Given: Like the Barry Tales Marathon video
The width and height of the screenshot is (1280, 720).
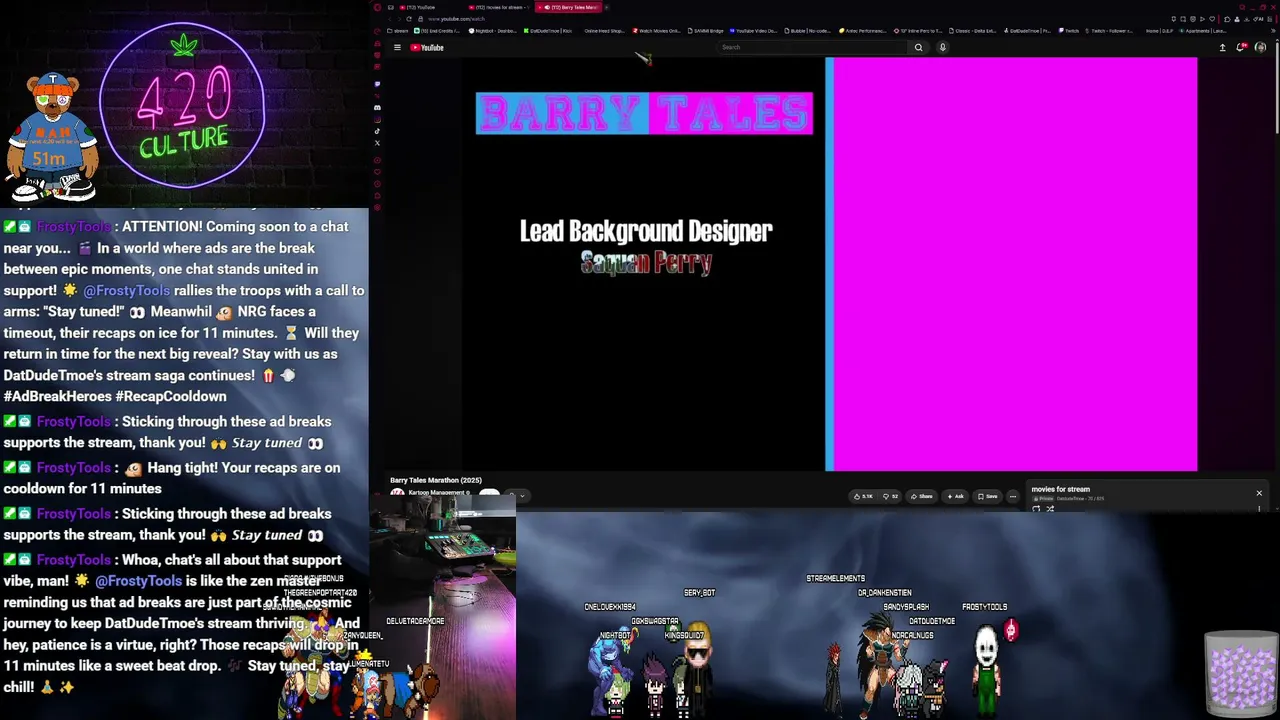Looking at the screenshot, I should (863, 496).
